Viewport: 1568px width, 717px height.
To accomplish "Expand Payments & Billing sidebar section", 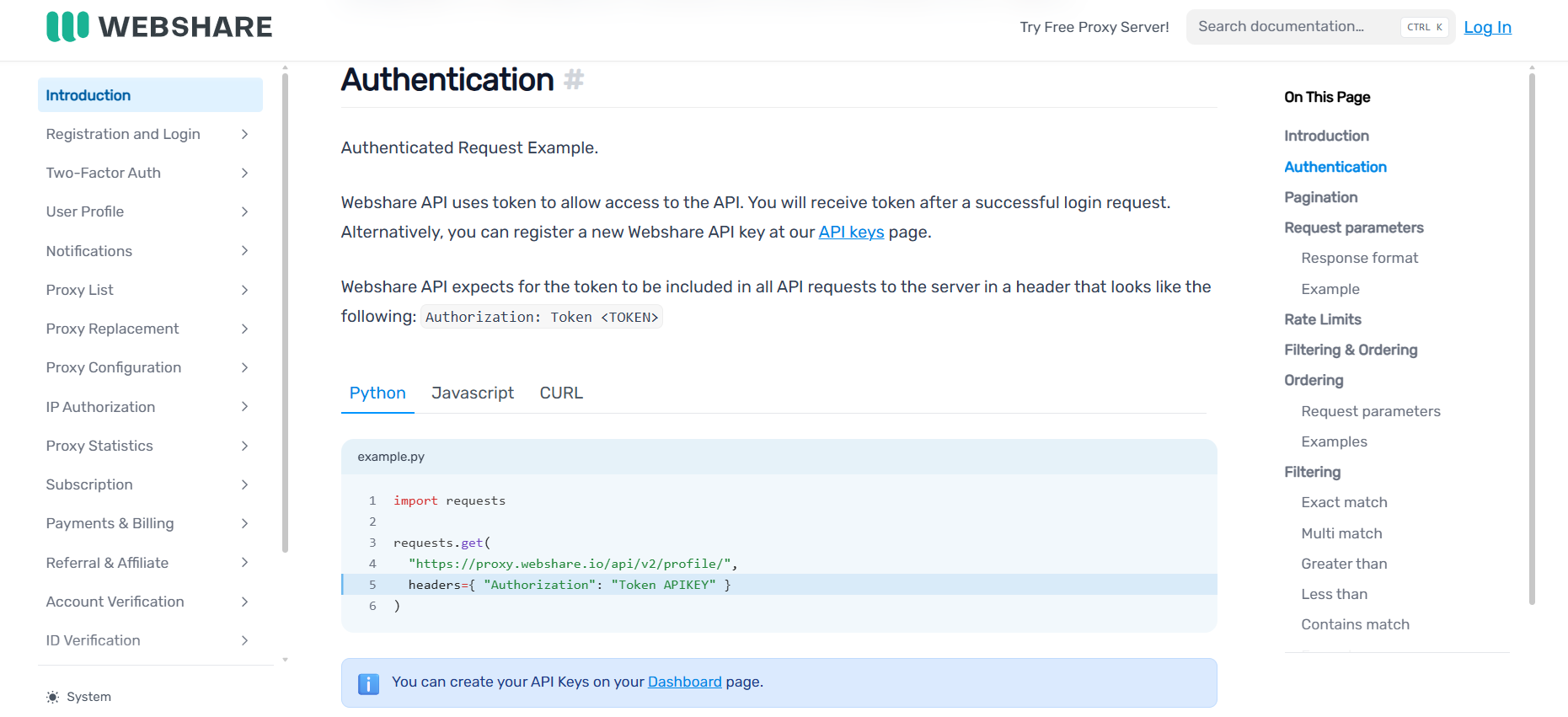I will coord(244,523).
